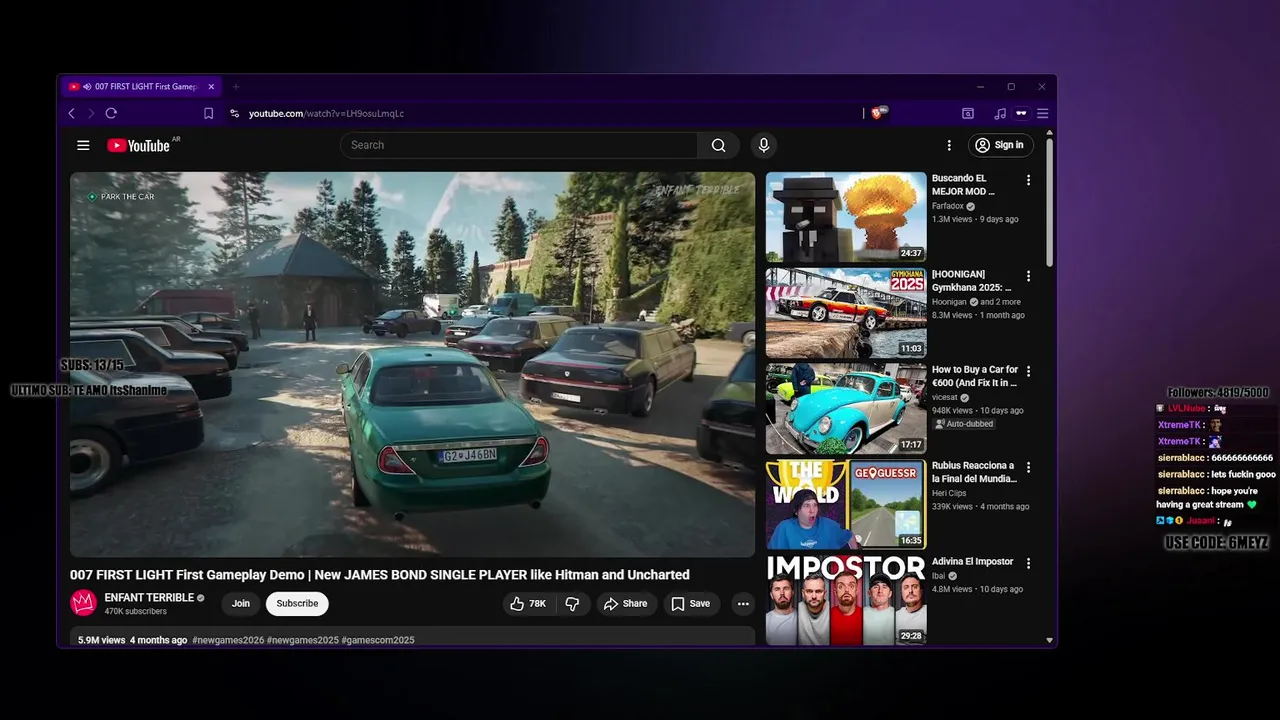Image resolution: width=1280 pixels, height=720 pixels.
Task: Dislike the video with thumbs down
Action: (x=572, y=603)
